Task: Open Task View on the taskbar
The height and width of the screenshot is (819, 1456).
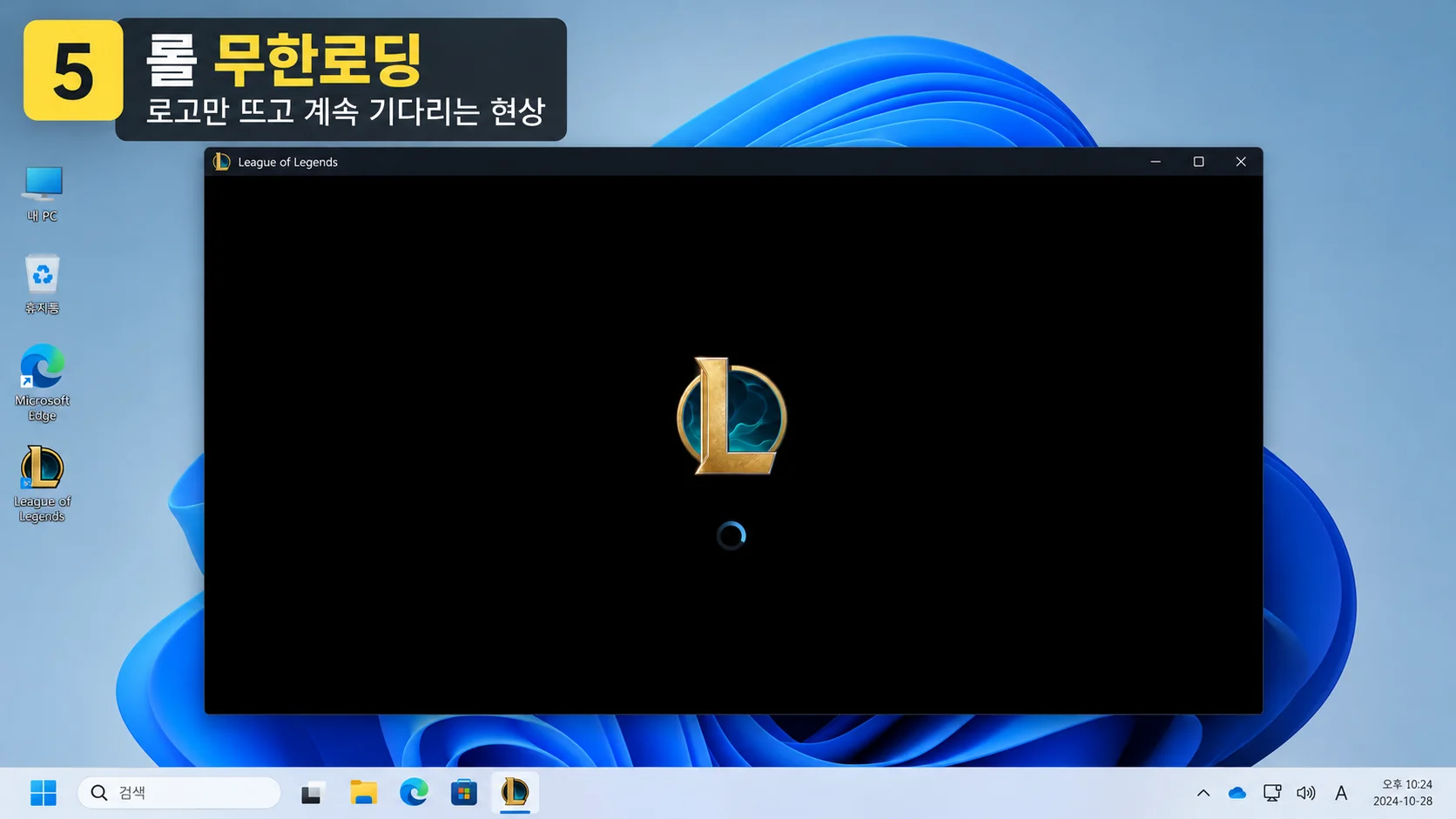Action: click(311, 793)
